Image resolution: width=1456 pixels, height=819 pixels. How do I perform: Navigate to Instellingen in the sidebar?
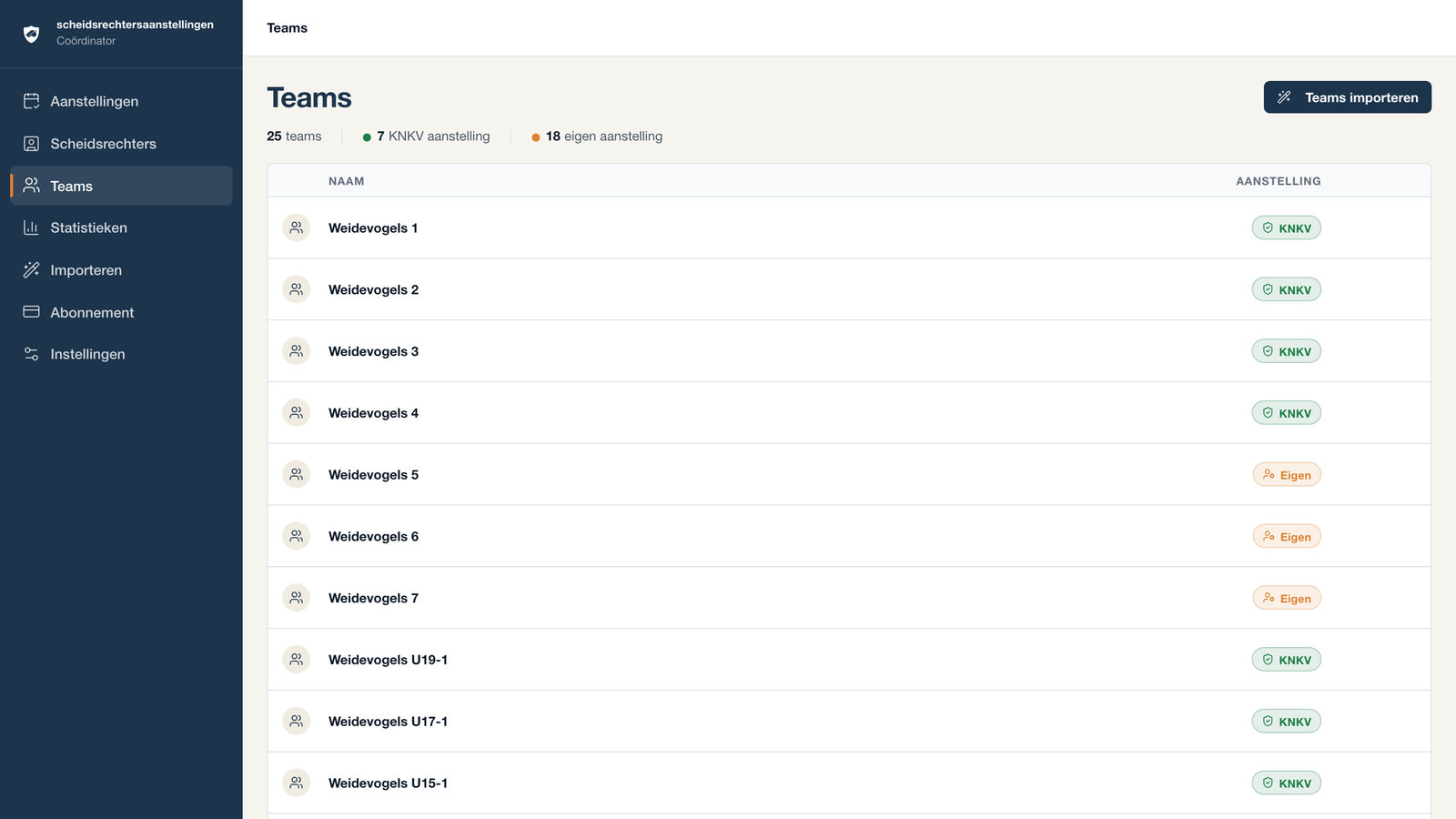click(121, 354)
